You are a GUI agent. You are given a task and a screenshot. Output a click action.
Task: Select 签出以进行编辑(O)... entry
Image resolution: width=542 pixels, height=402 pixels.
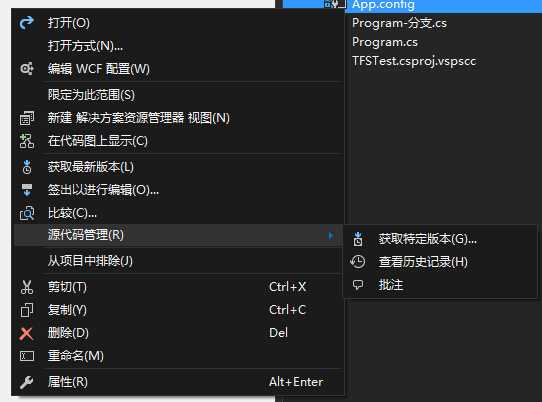[x=178, y=190]
